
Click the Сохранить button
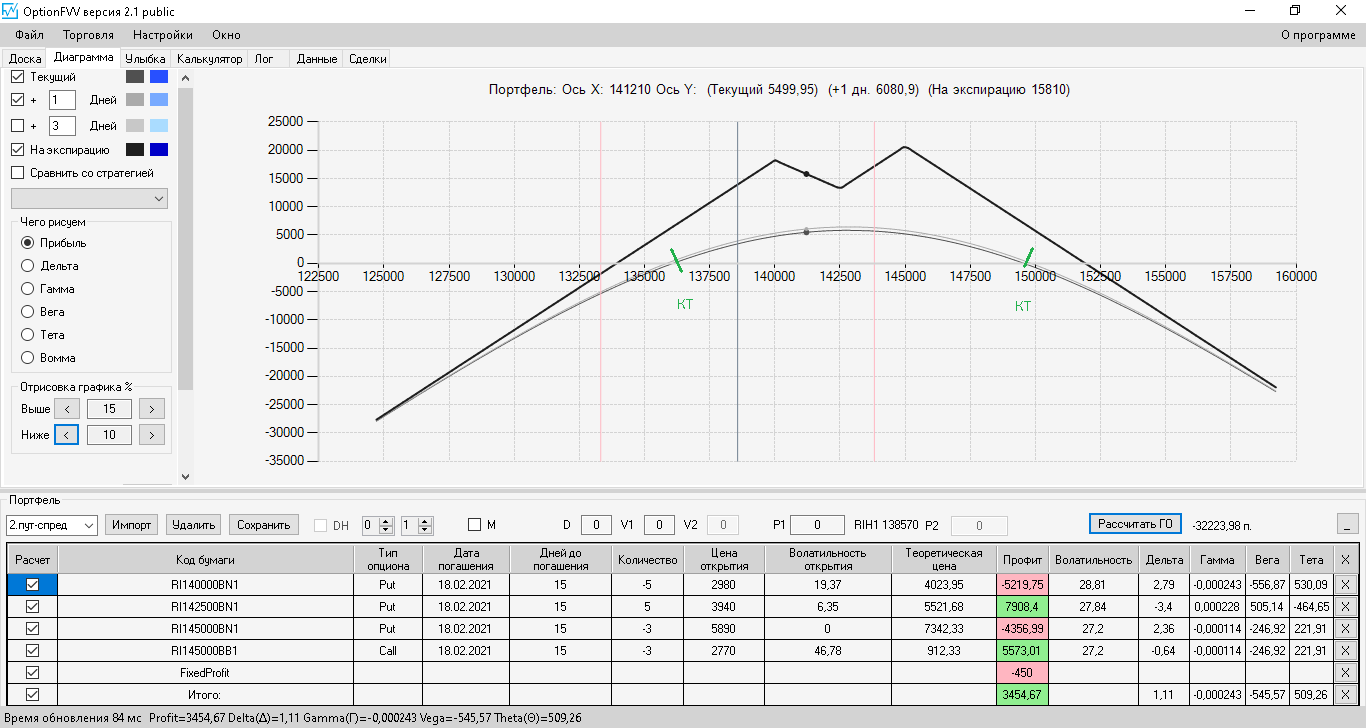264,525
